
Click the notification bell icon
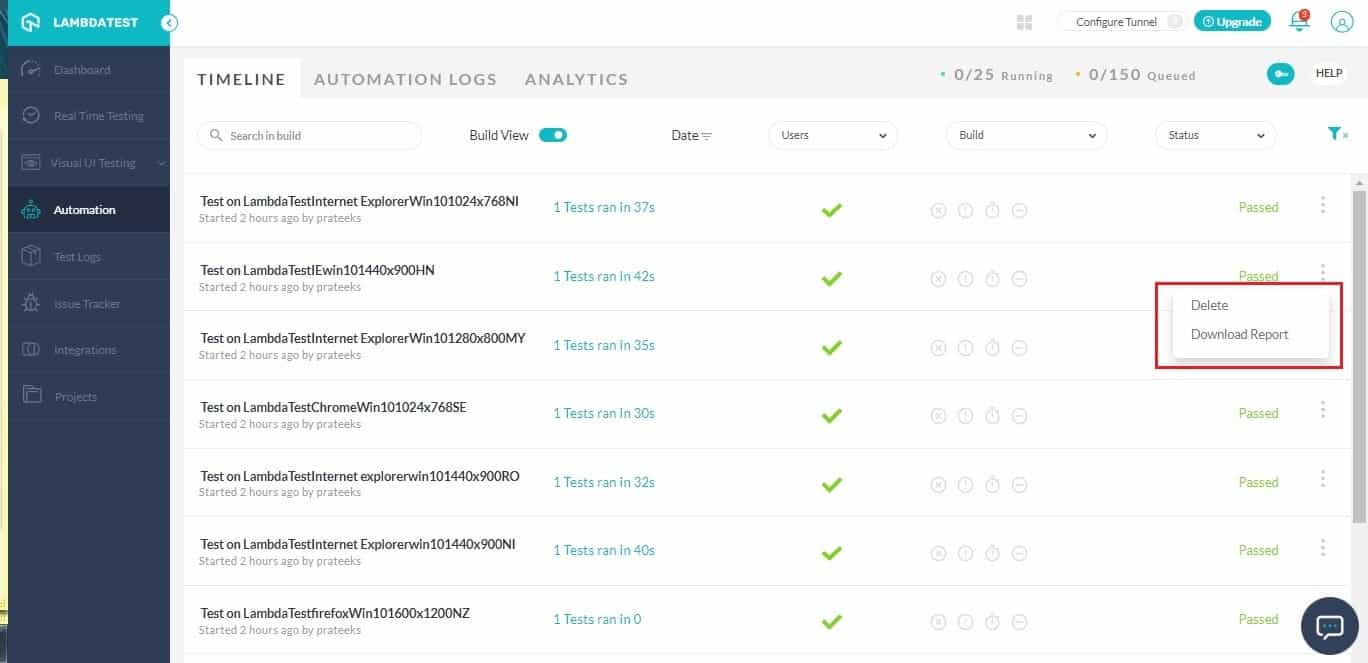pyautogui.click(x=1299, y=22)
